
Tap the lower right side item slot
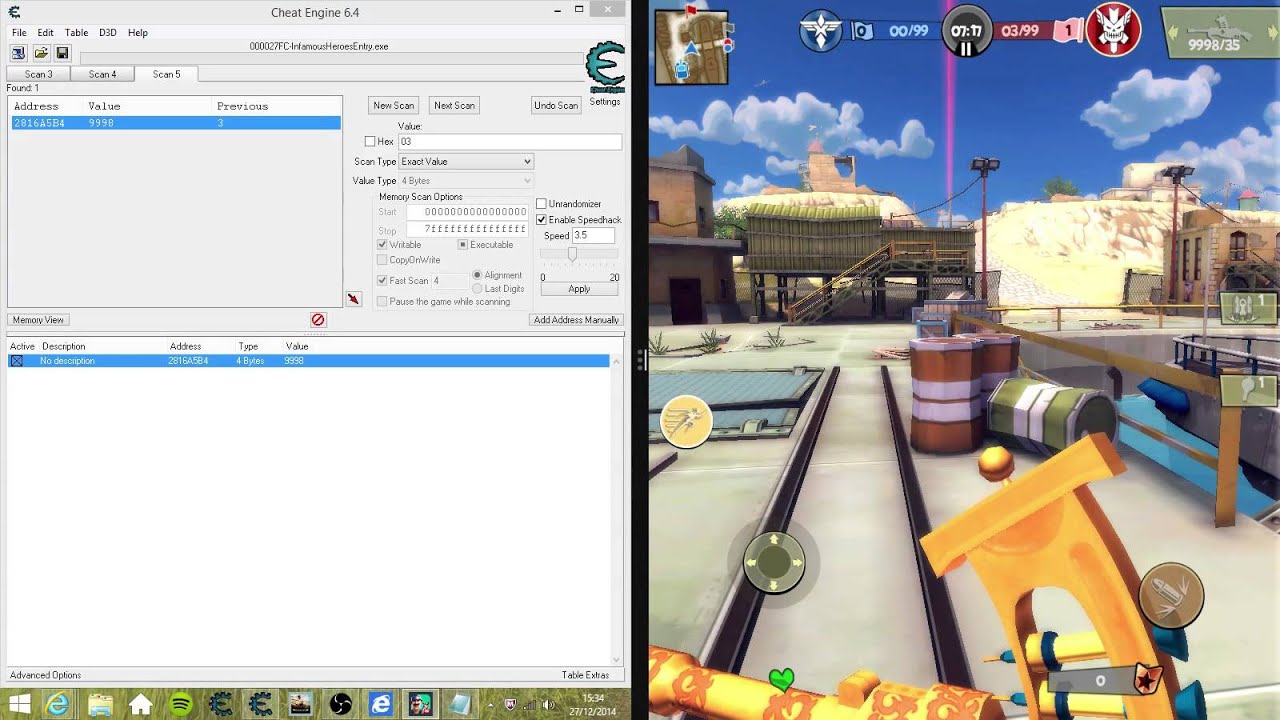tap(1249, 390)
